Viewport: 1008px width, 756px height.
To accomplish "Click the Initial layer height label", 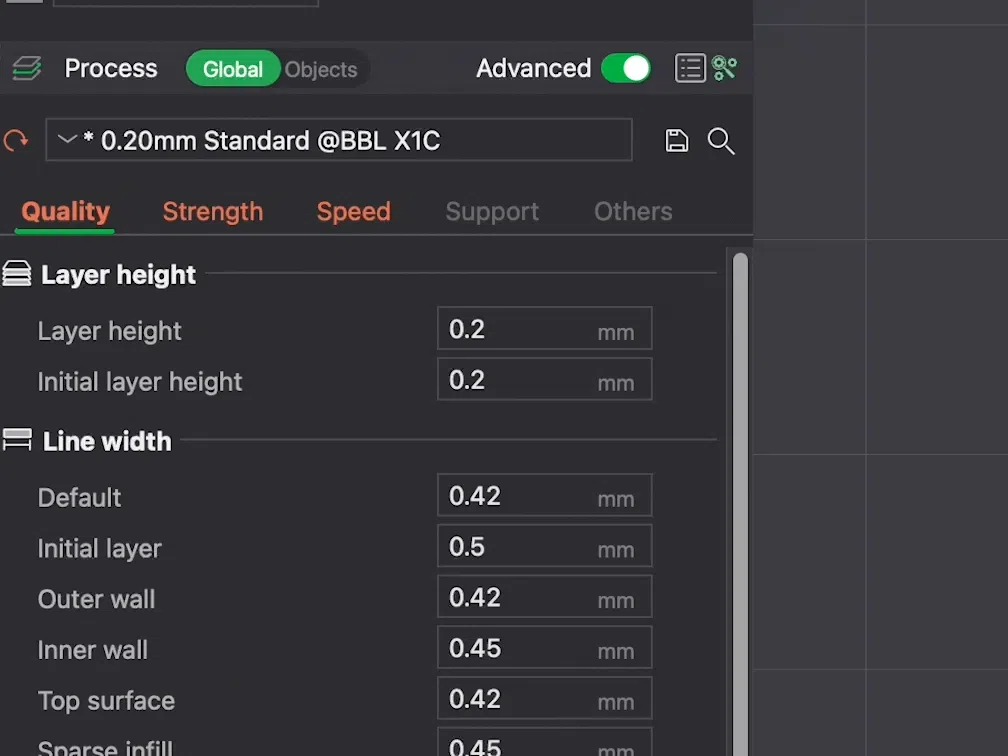I will pyautogui.click(x=140, y=382).
